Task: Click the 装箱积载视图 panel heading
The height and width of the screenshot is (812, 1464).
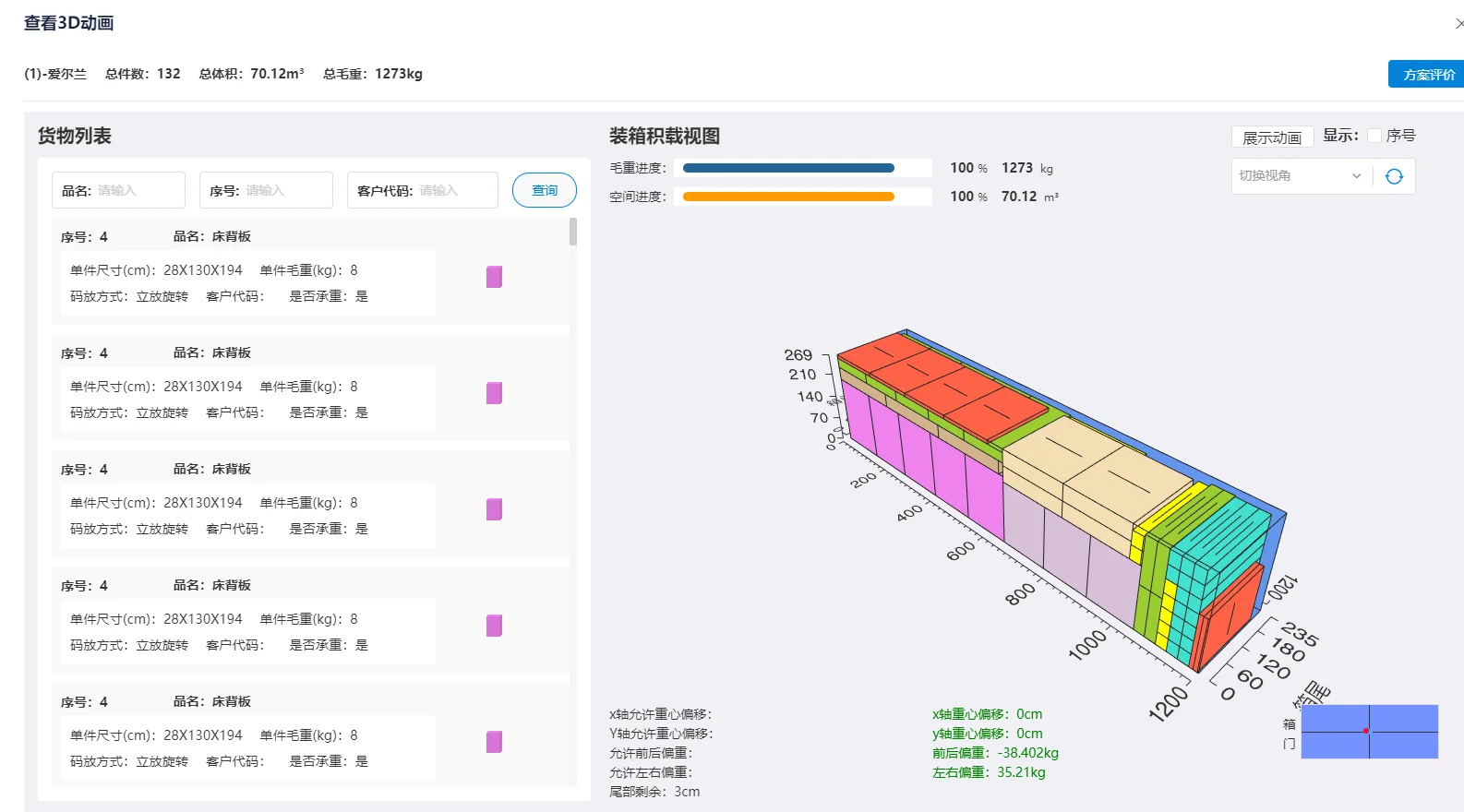Action: (x=665, y=136)
